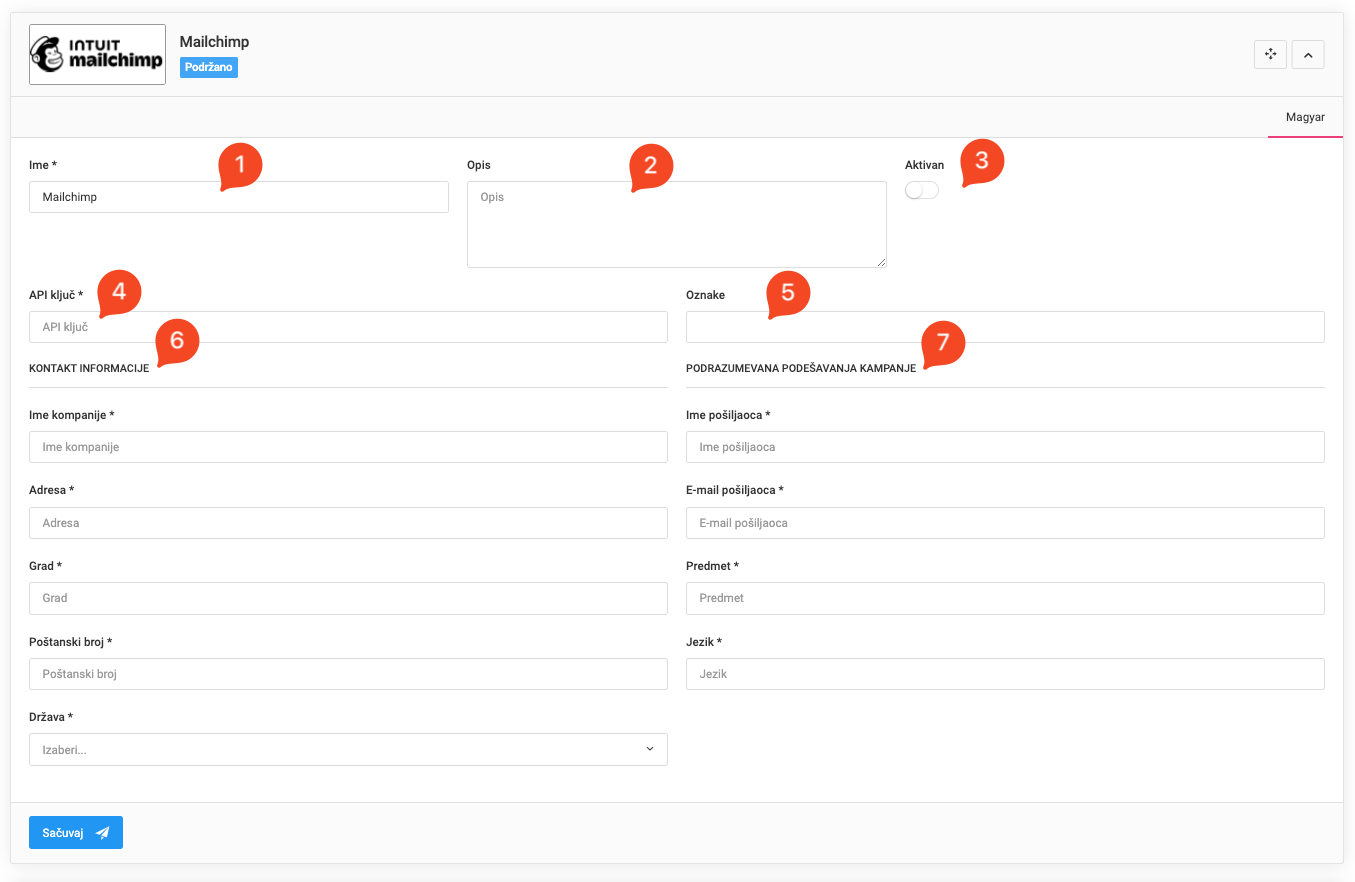Focus the Poštanski broj field
Viewport: 1355px width, 882px height.
coord(348,674)
